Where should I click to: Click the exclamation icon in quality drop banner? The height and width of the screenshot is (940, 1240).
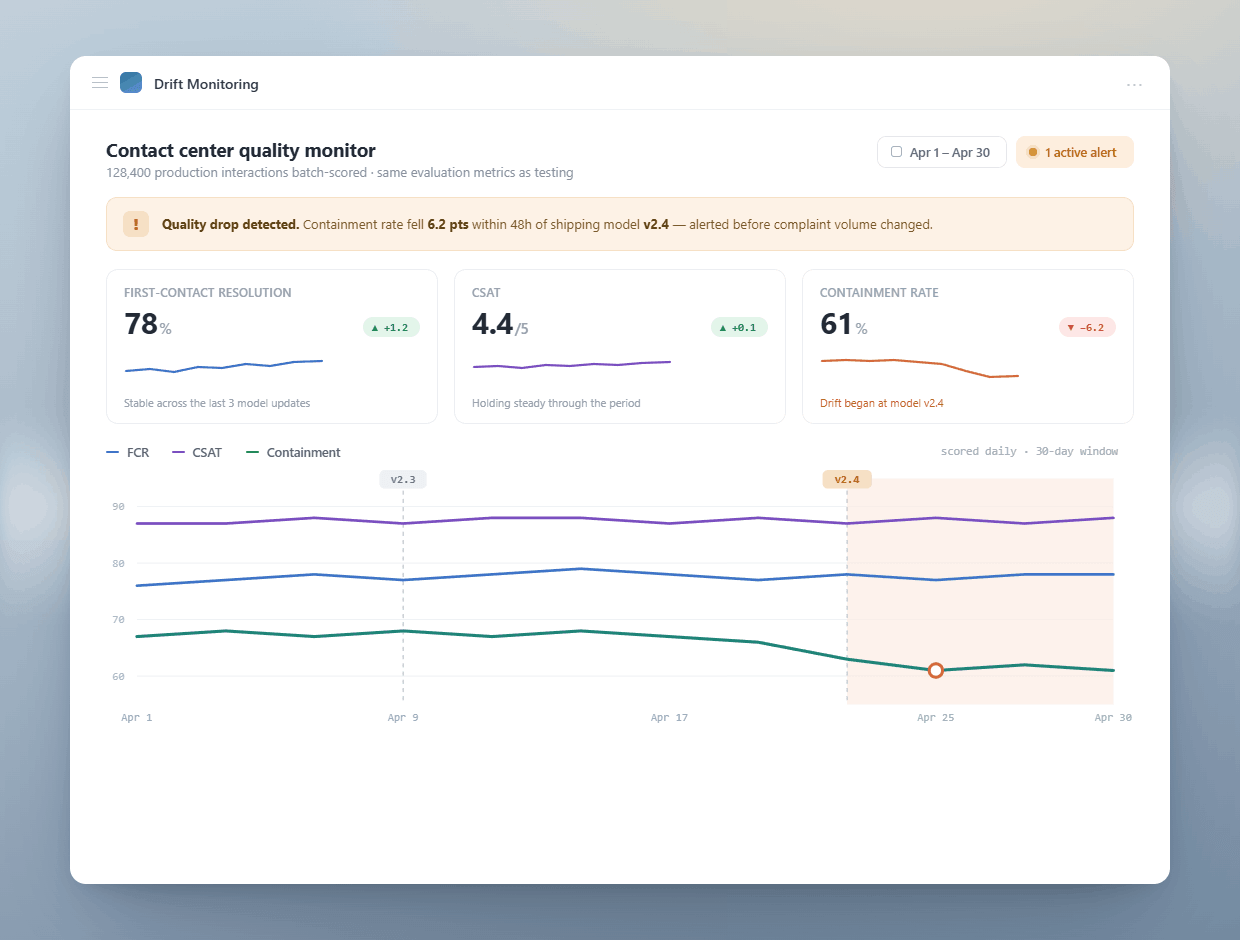tap(136, 224)
